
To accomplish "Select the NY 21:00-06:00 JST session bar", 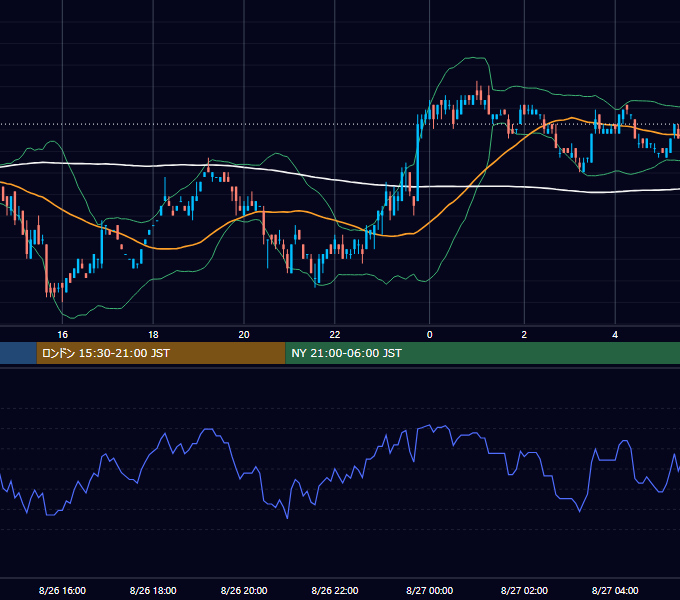I will [x=483, y=353].
